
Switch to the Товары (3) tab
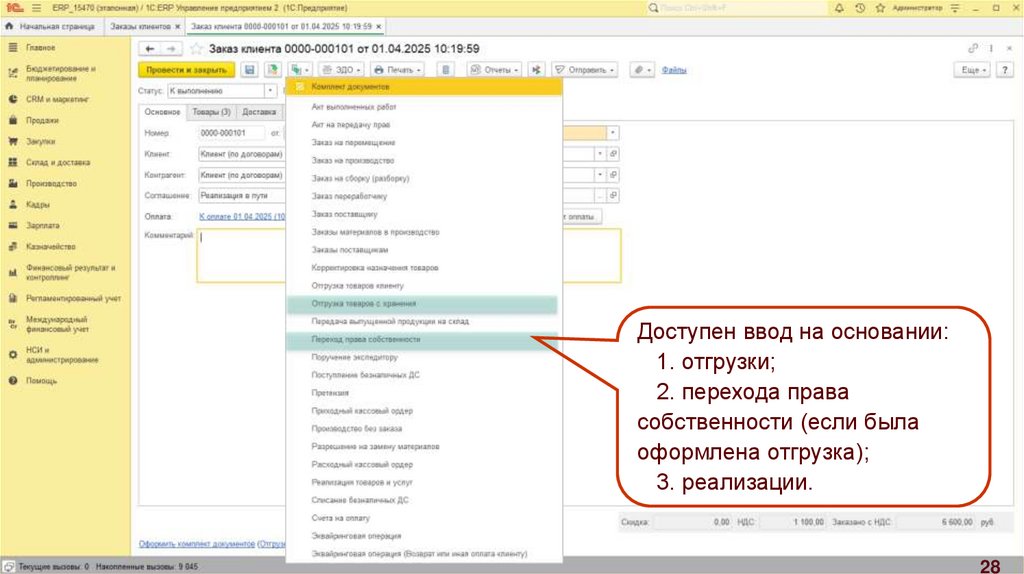click(211, 112)
